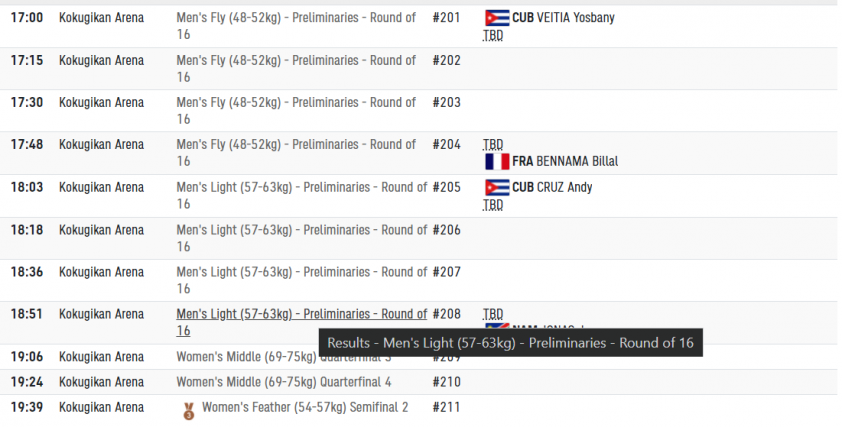Click the Cuban flag beside VEITIA Yosbany
This screenshot has height=427, width=842.
click(x=497, y=18)
